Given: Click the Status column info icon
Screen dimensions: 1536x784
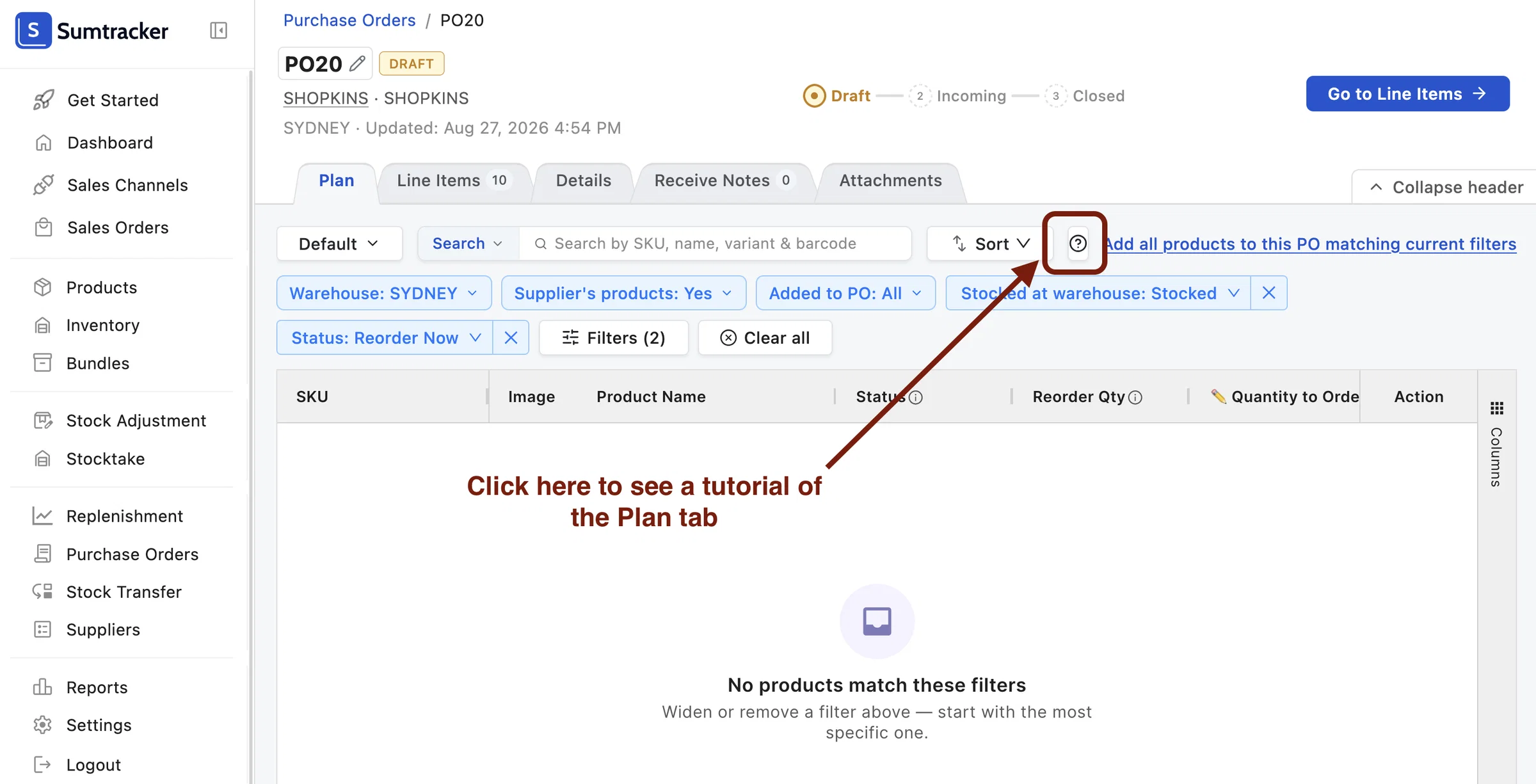Looking at the screenshot, I should (916, 397).
